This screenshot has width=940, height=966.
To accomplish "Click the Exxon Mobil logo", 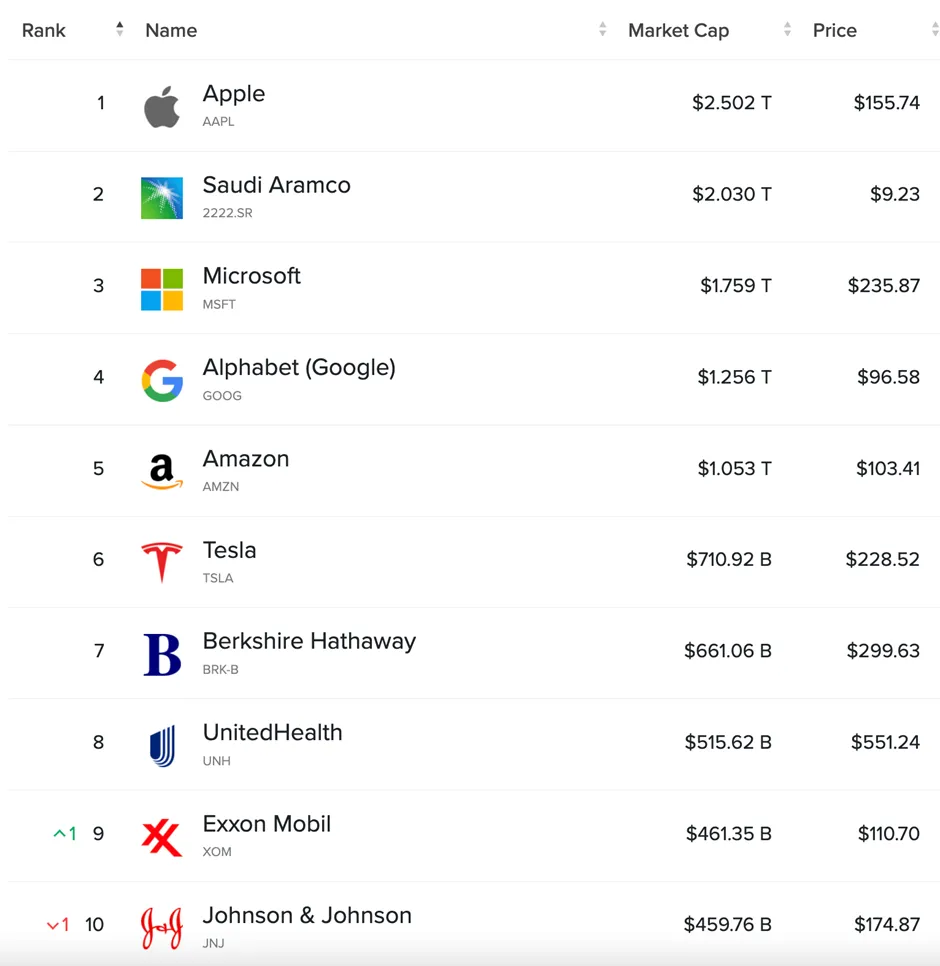I will pyautogui.click(x=161, y=838).
